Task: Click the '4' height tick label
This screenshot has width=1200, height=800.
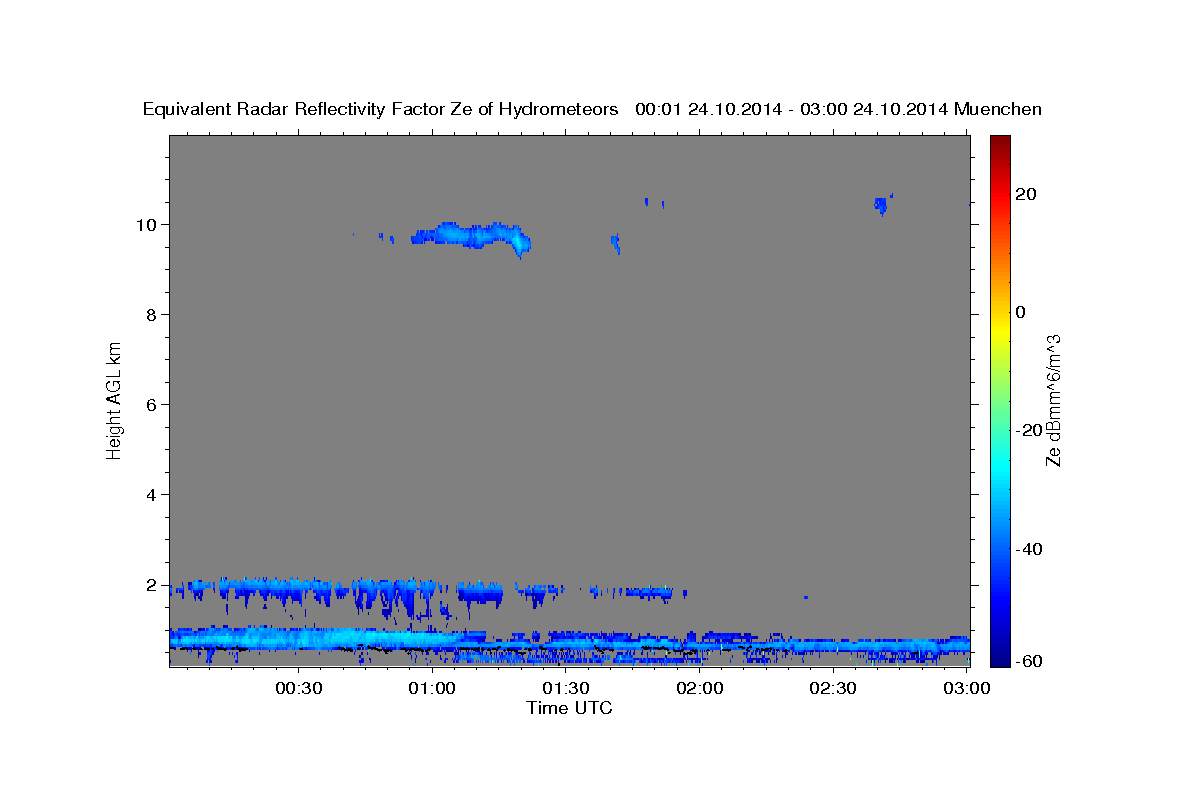Action: [153, 494]
